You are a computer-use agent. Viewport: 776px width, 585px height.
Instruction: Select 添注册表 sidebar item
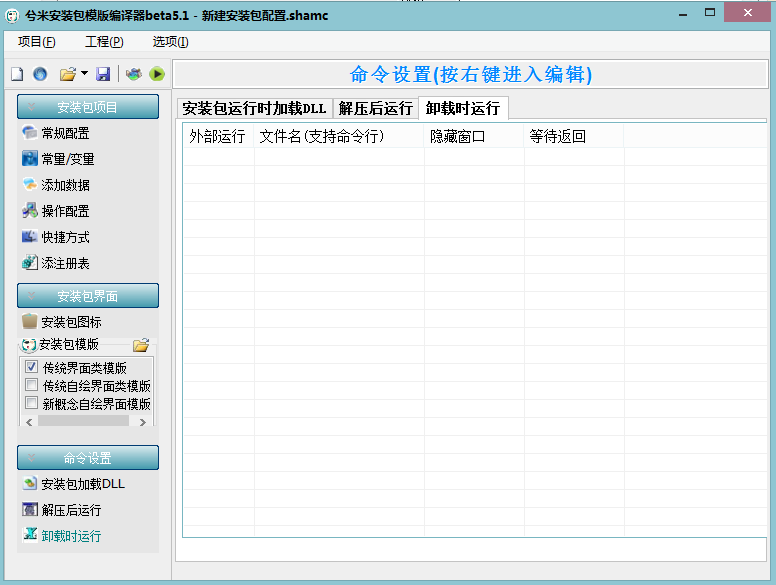click(65, 263)
